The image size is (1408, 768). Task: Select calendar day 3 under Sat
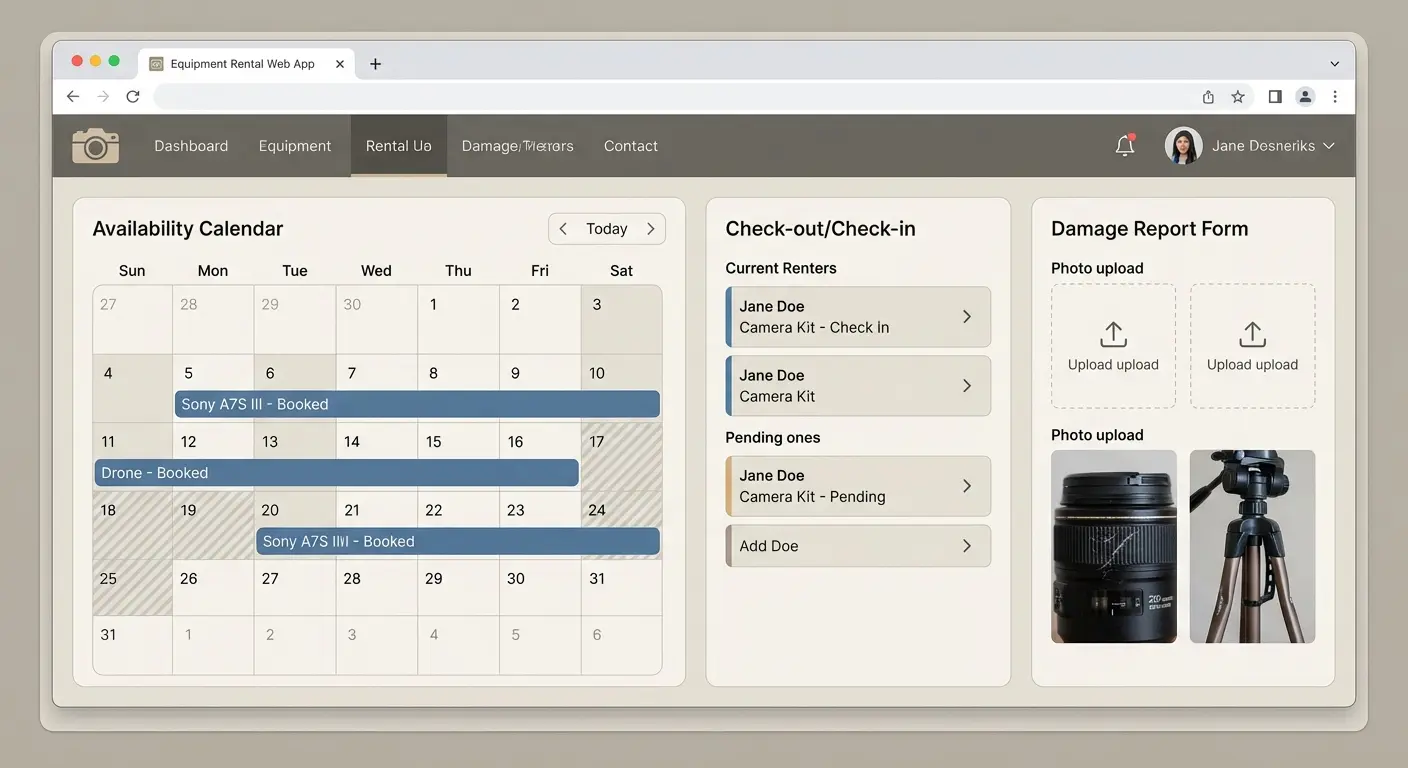tap(621, 320)
